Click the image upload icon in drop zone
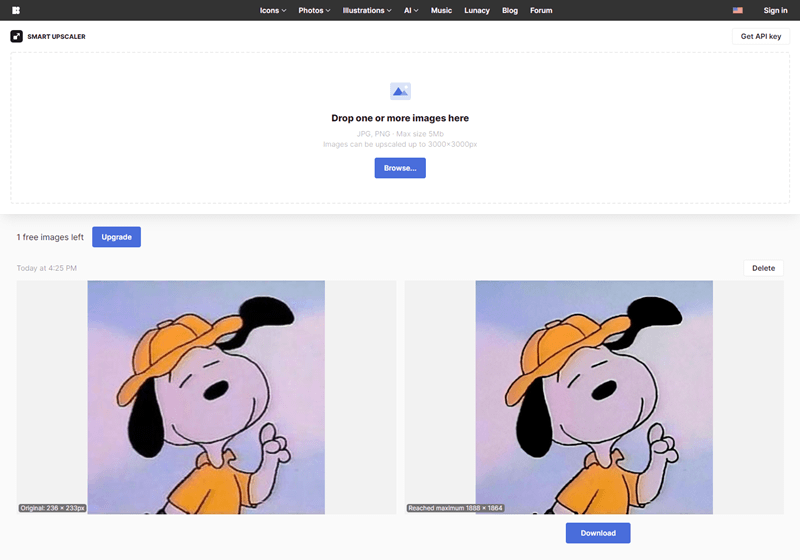Screen dimensions: 801x560 pyautogui.click(x=400, y=91)
